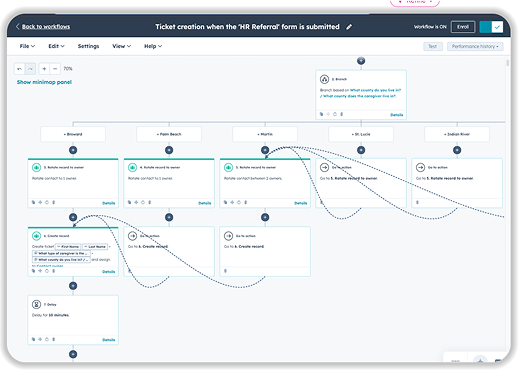Open the File menu dropdown
This screenshot has height=374, width=522.
click(x=27, y=46)
